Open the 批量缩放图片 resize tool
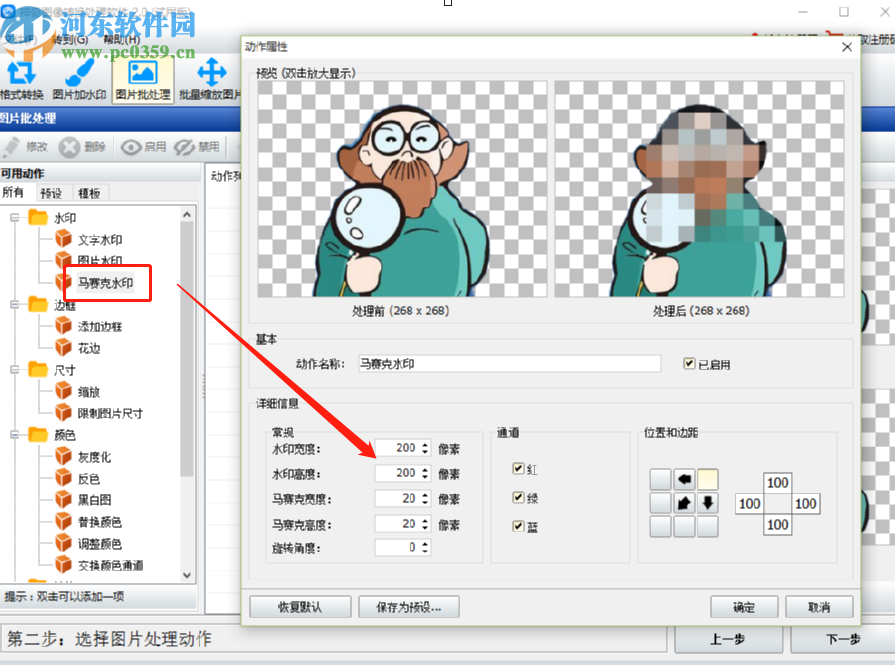The image size is (895, 665). (210, 79)
